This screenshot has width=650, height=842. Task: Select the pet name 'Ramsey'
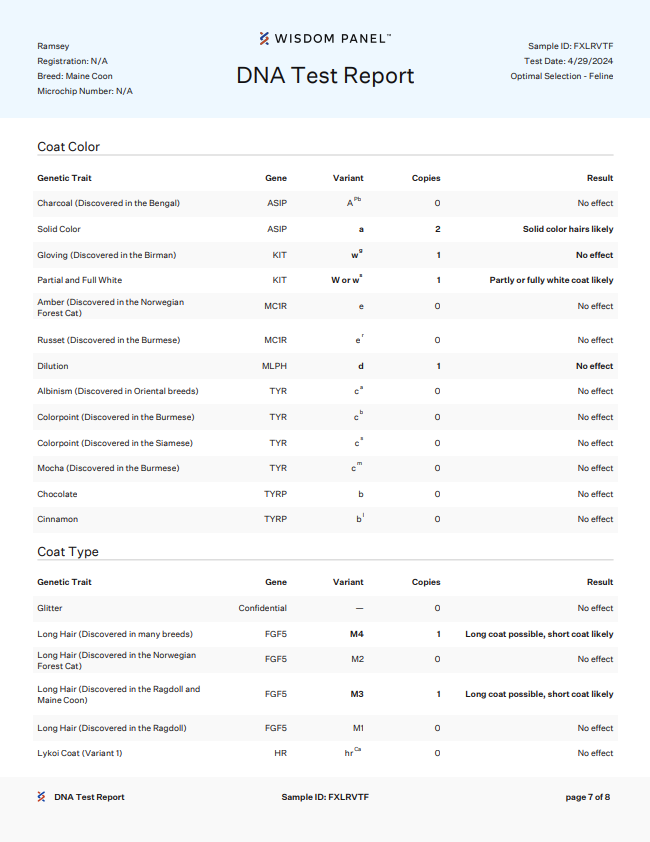tap(53, 46)
